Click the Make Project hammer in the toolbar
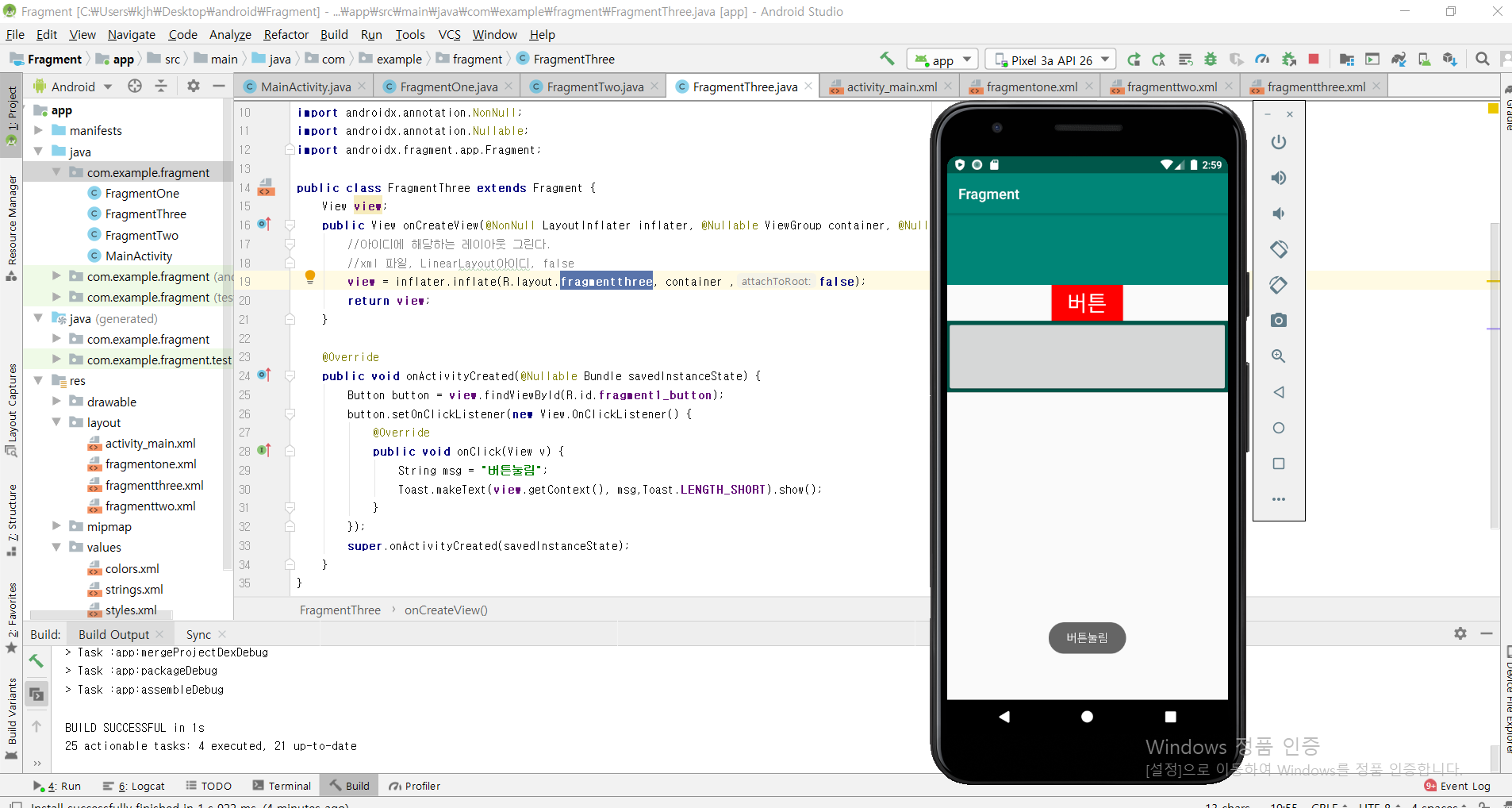Image resolution: width=1512 pixels, height=808 pixels. pos(887,59)
